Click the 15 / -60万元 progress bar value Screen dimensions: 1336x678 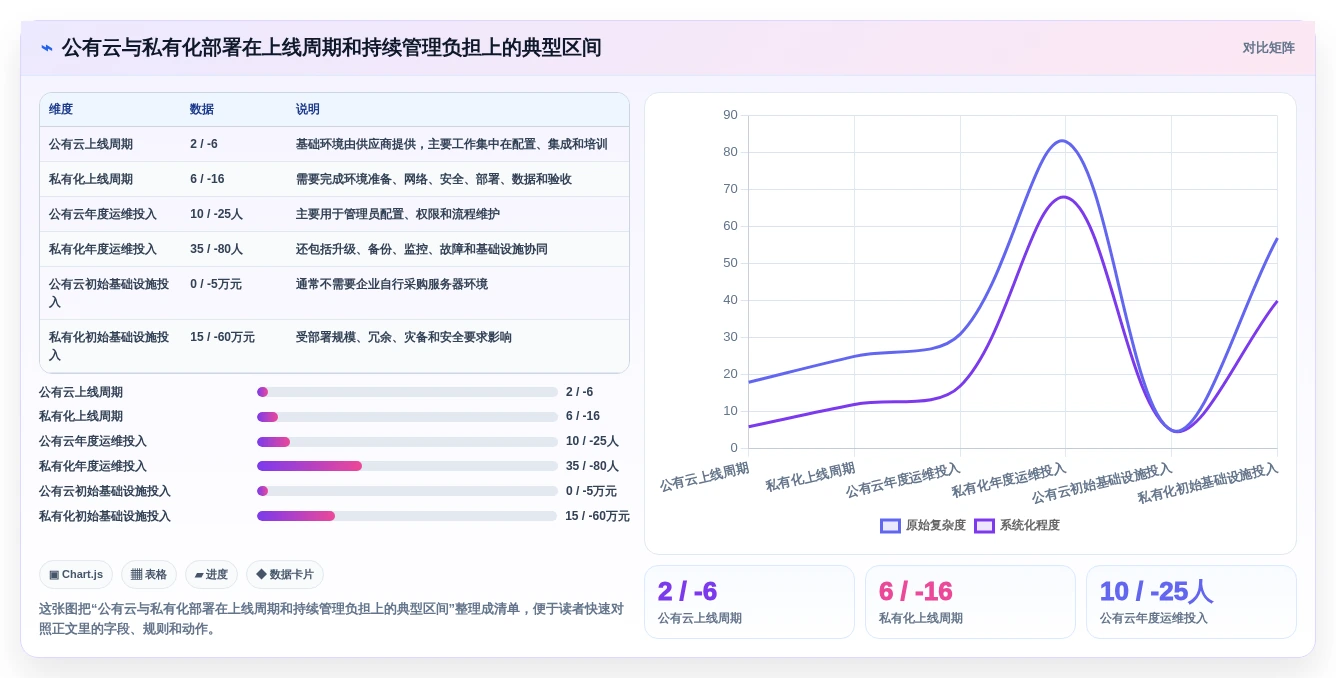coord(597,516)
